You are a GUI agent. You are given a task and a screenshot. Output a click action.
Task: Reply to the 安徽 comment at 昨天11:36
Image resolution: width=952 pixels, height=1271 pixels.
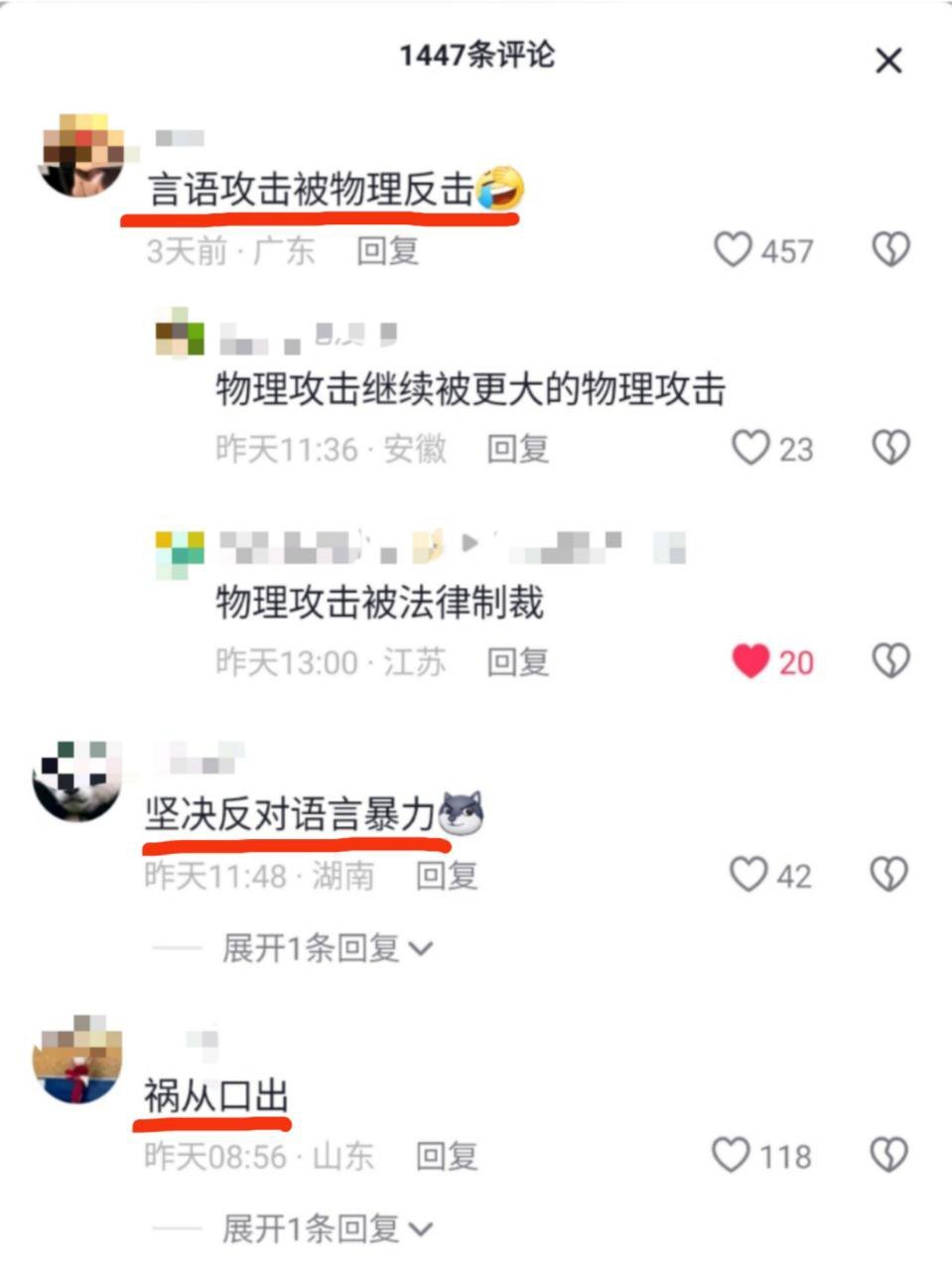(517, 449)
